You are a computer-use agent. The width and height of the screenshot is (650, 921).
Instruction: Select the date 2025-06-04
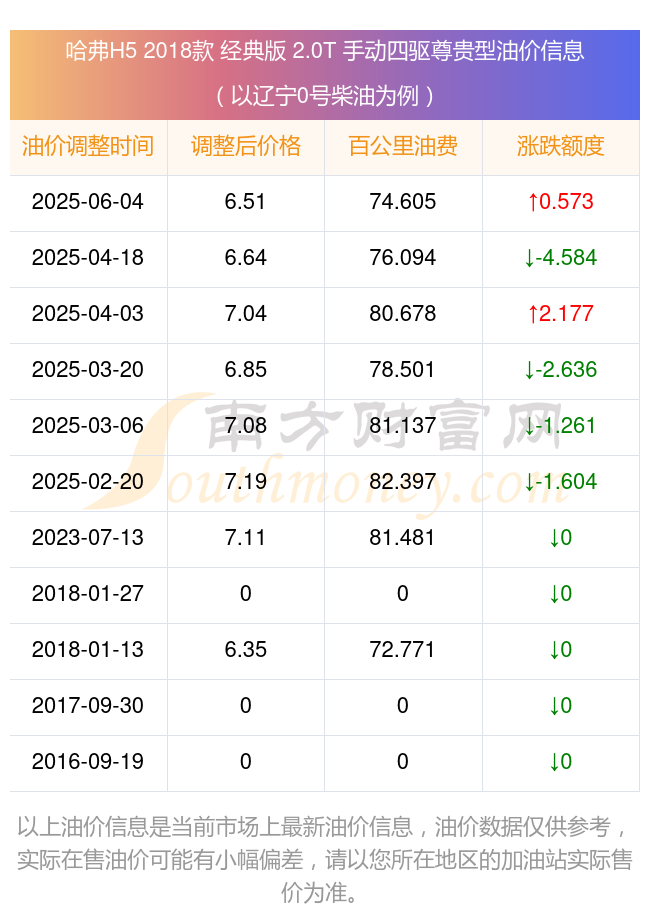pyautogui.click(x=87, y=202)
